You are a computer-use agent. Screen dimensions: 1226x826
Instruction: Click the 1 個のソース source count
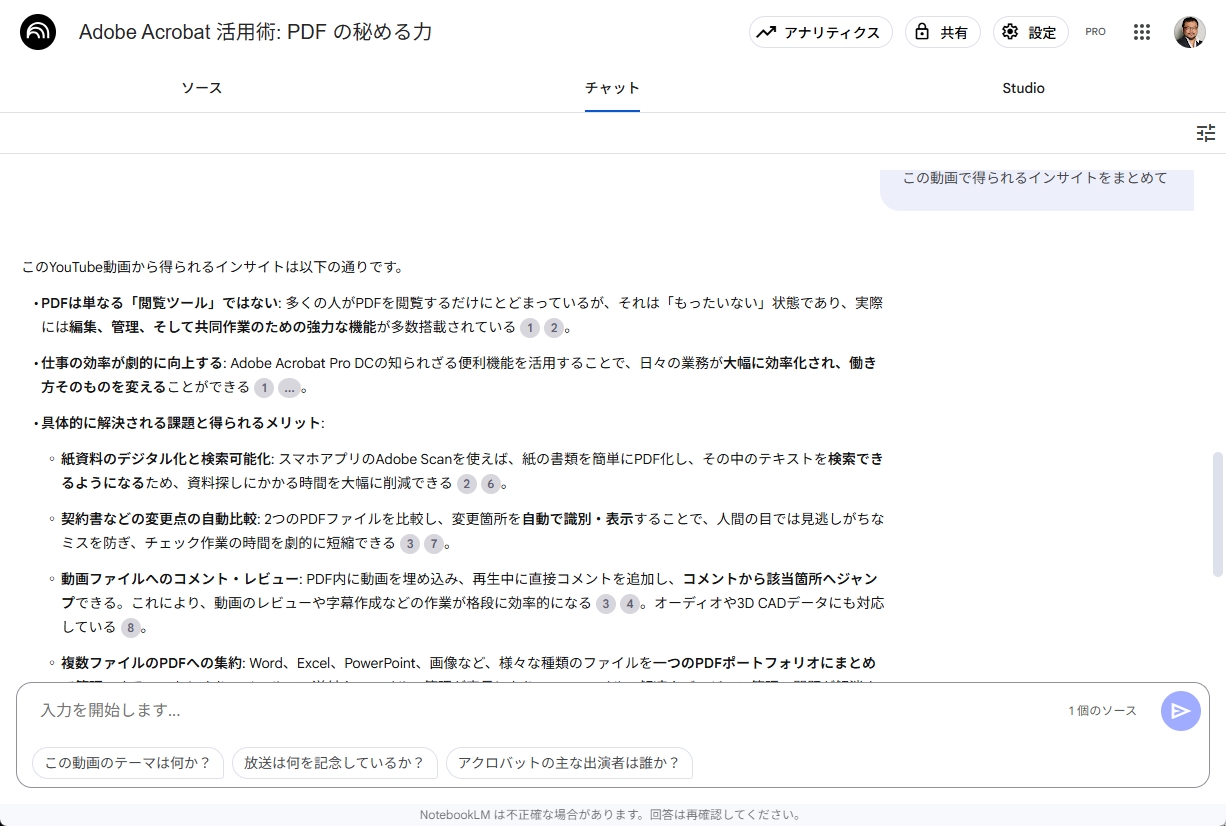pyautogui.click(x=1102, y=711)
